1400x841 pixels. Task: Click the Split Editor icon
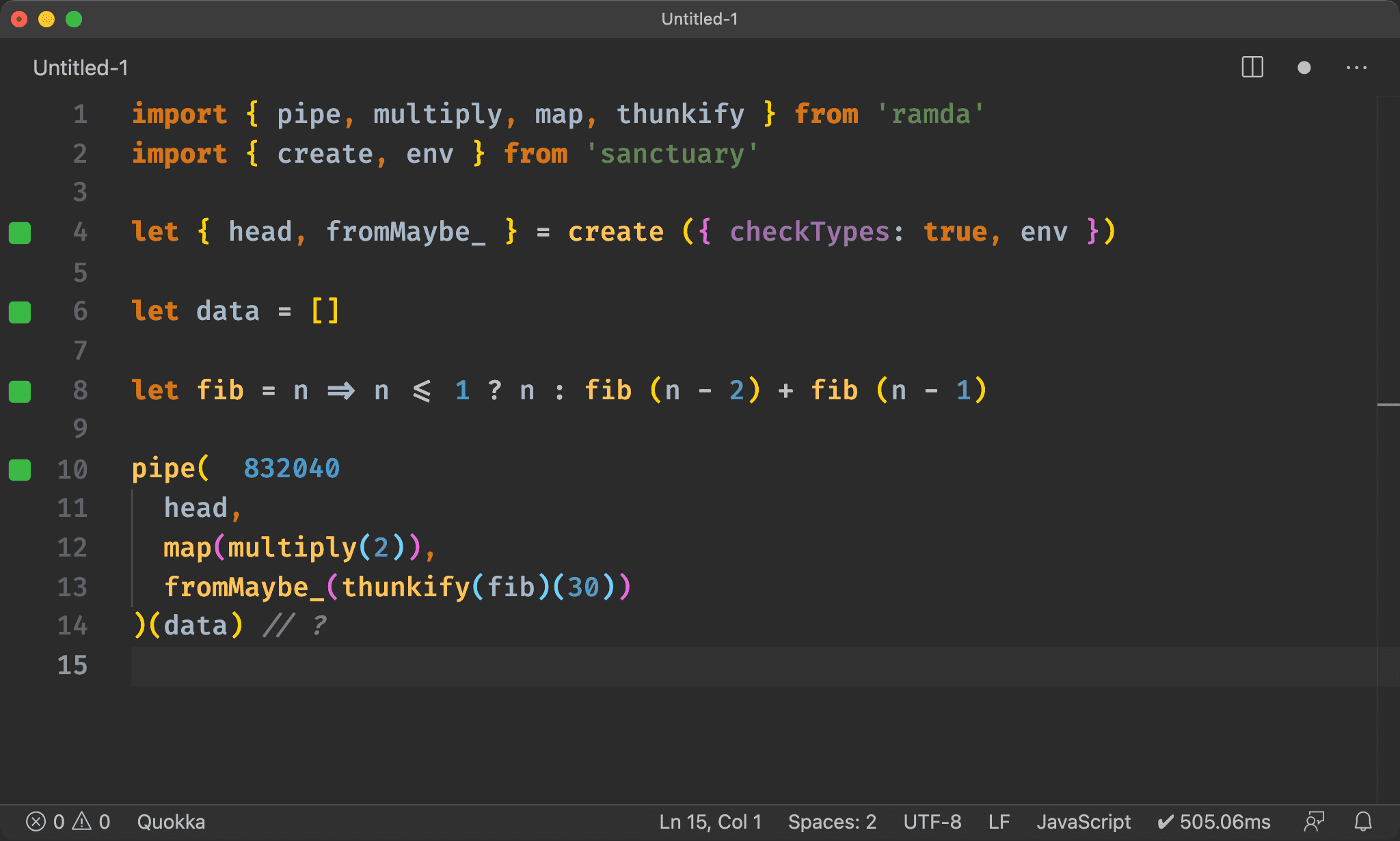(x=1252, y=67)
